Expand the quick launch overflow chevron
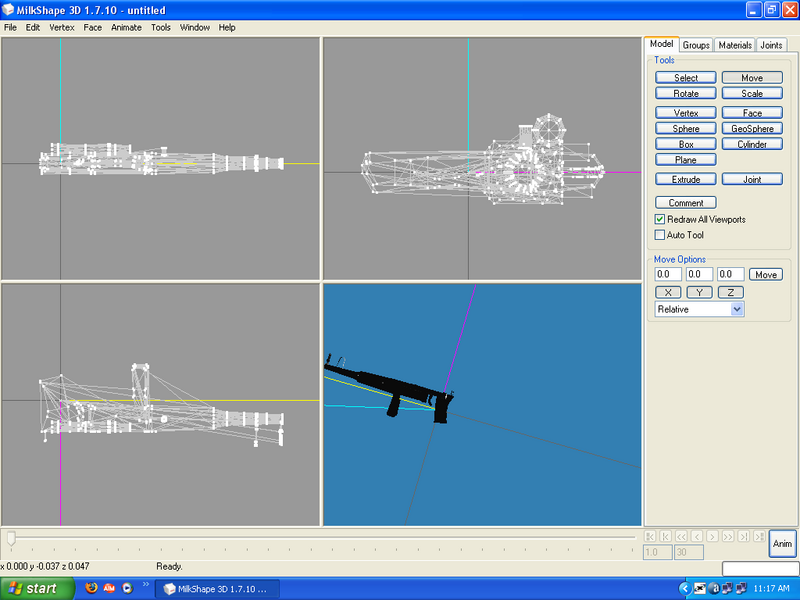800x600 pixels. coord(145,585)
